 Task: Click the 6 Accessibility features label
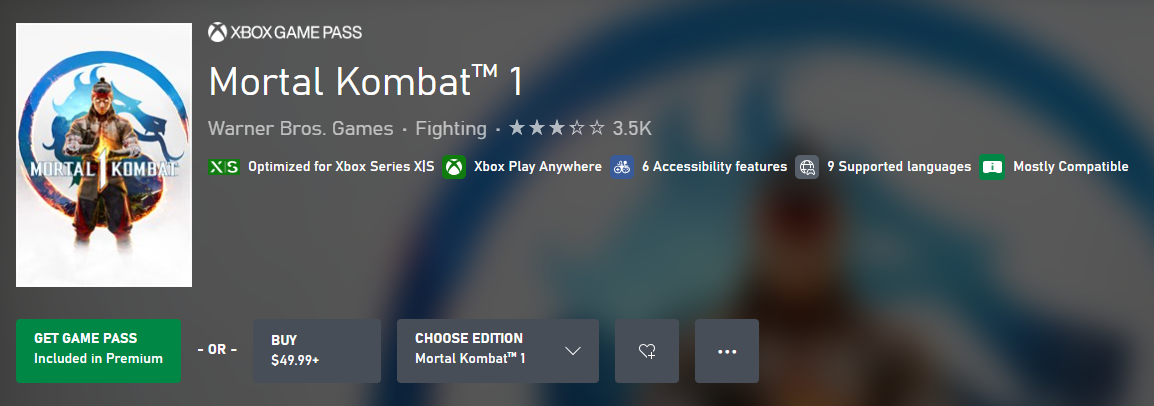(714, 167)
